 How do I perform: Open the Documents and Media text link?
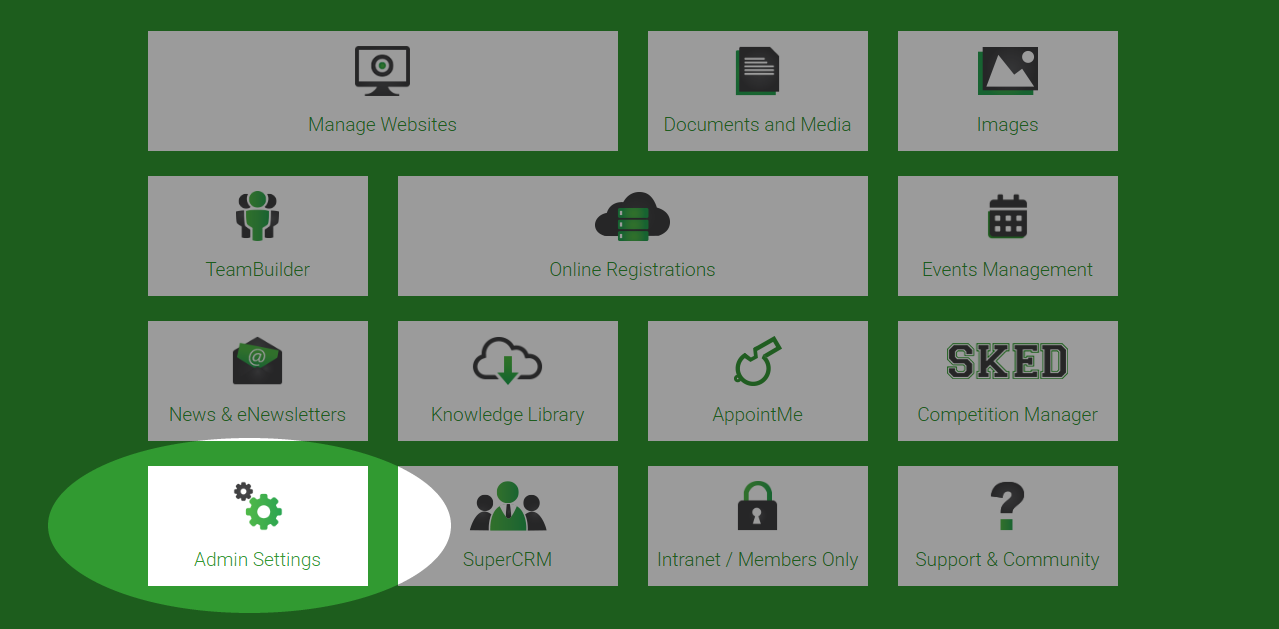click(x=757, y=125)
